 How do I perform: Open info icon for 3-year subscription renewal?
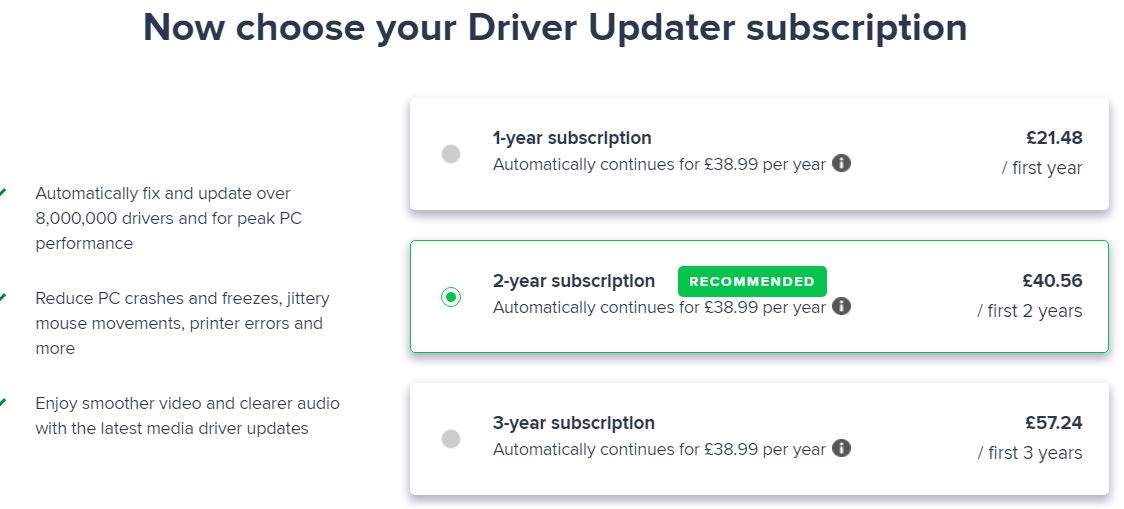842,448
